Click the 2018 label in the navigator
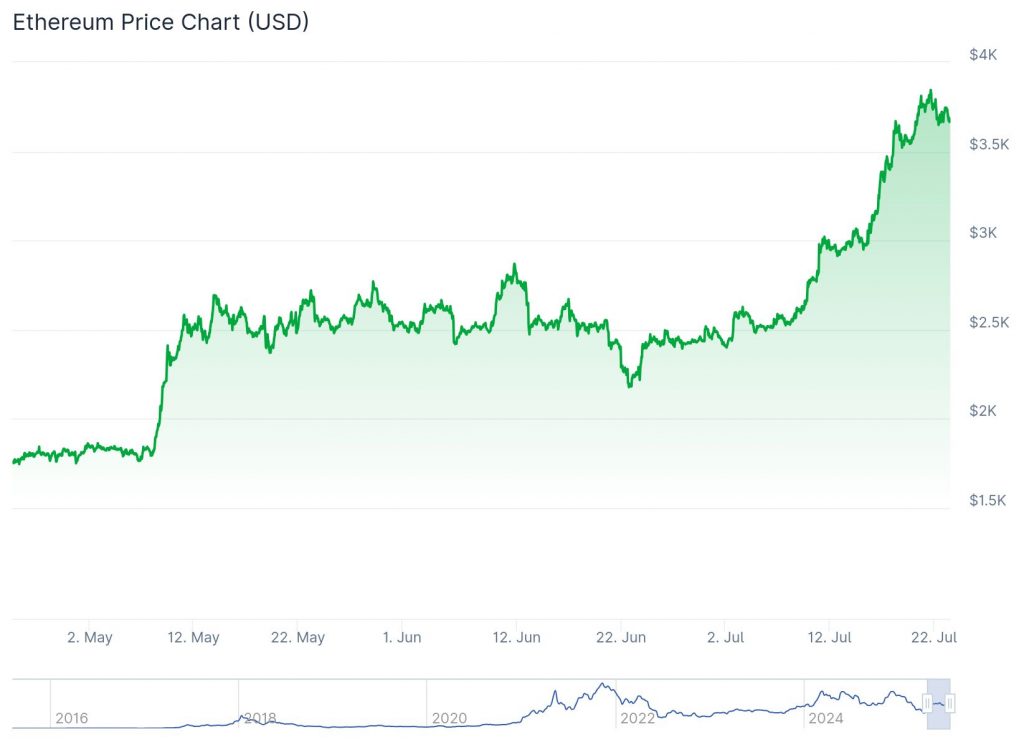This screenshot has width=1024, height=747. pos(260,718)
